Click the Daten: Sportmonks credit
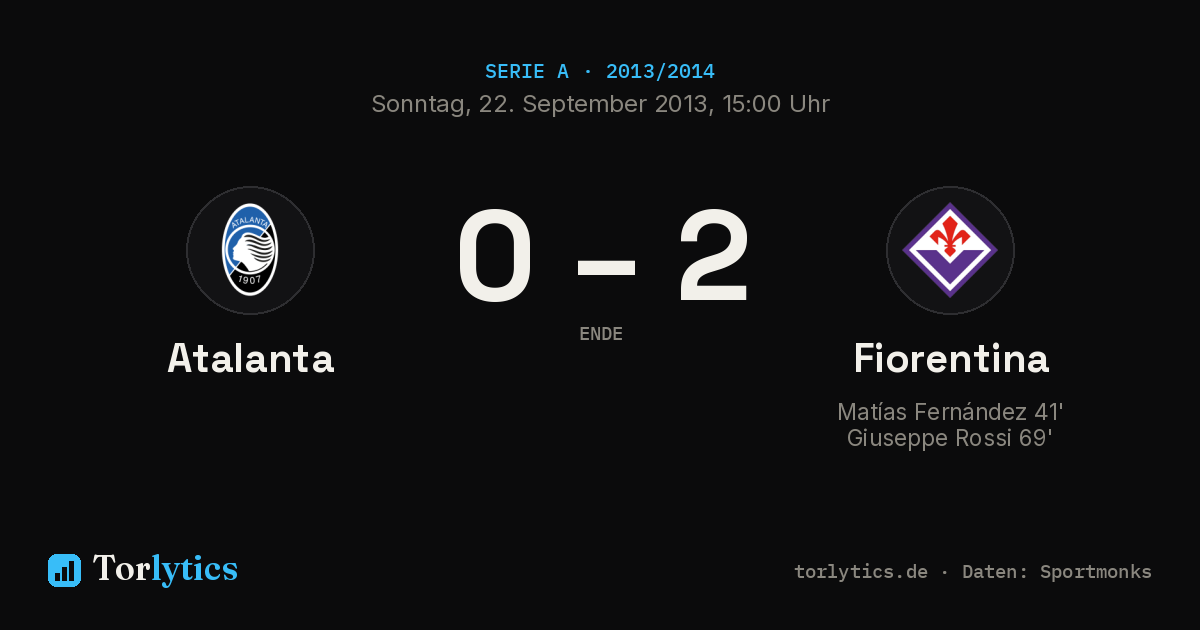The image size is (1200, 630). (x=1057, y=572)
